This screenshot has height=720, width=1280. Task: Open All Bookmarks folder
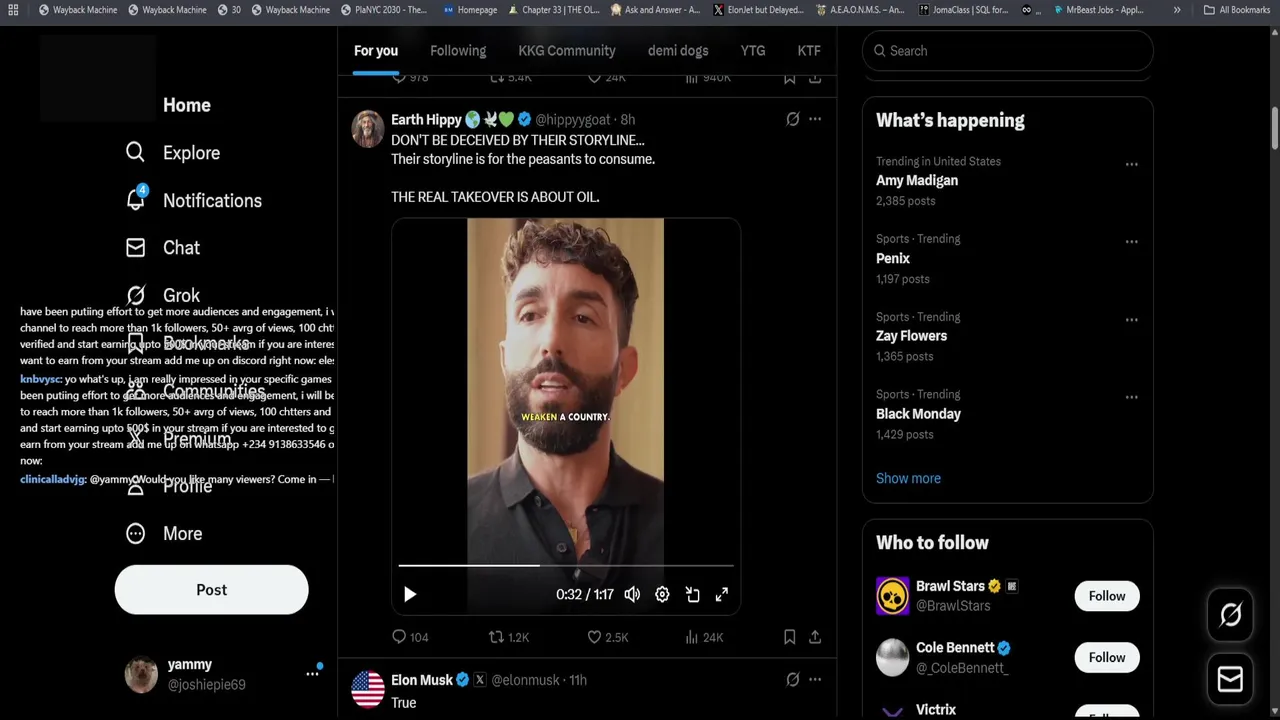(1237, 10)
